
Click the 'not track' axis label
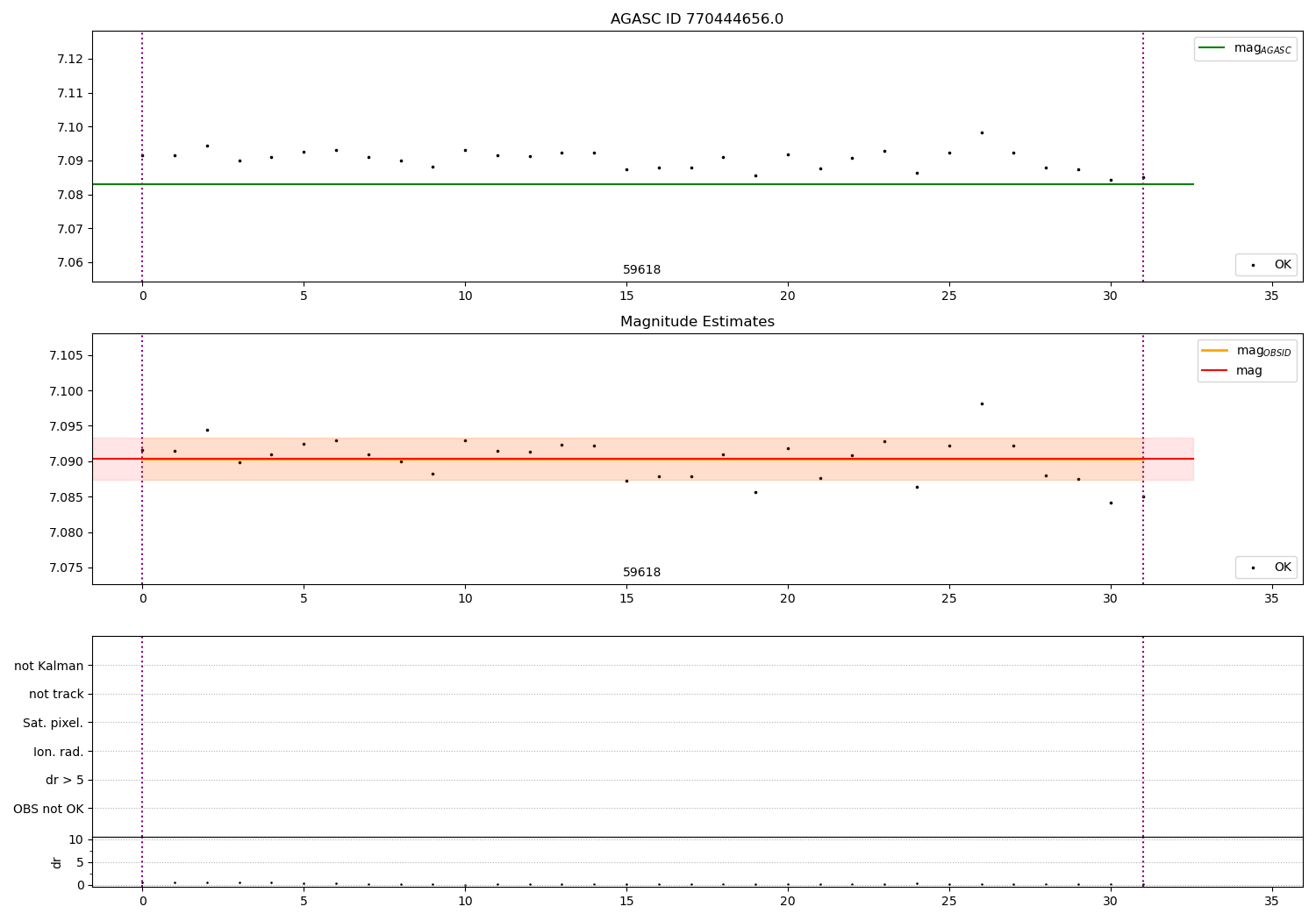(56, 694)
